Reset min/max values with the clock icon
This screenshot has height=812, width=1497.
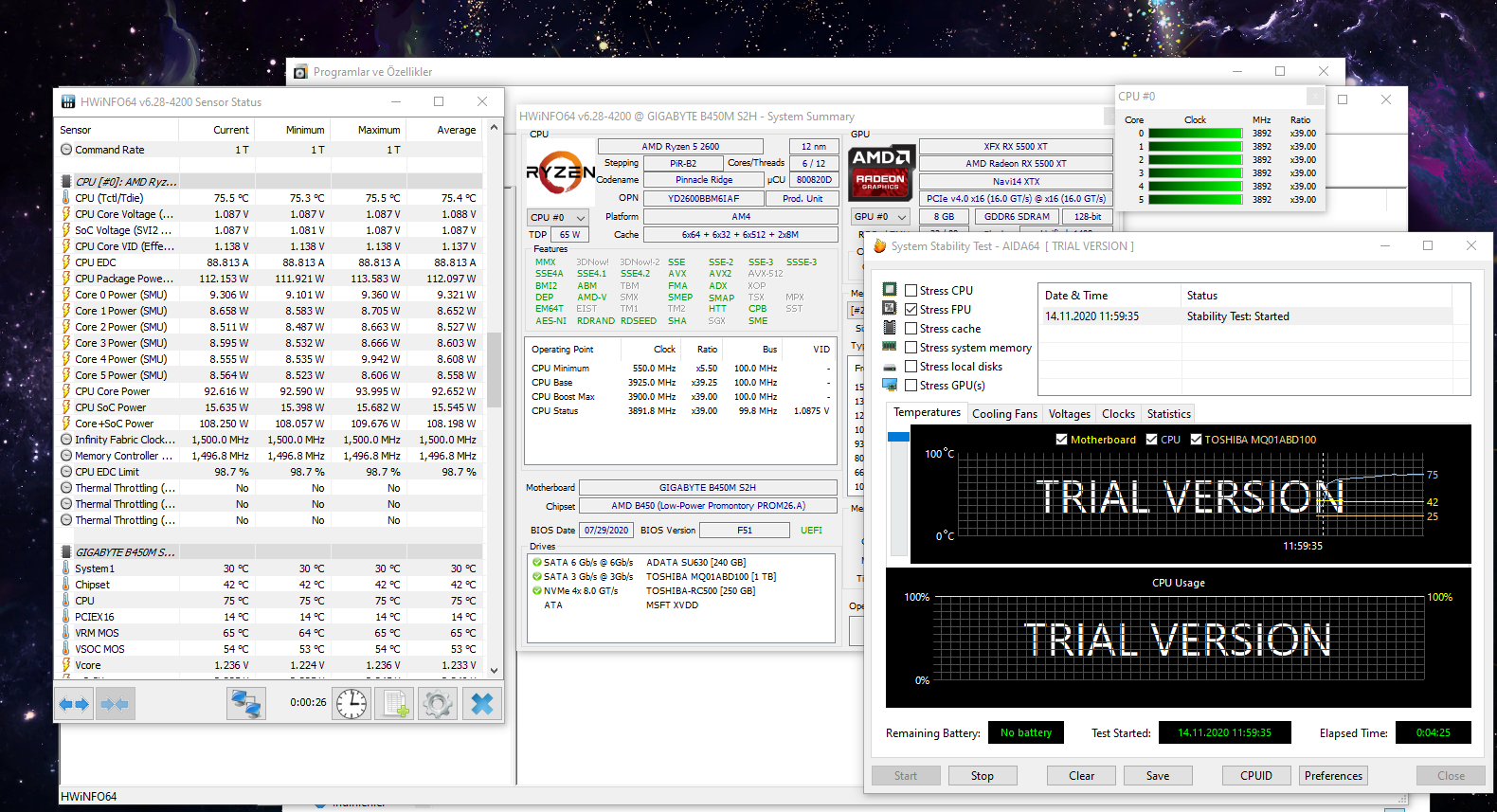pos(352,704)
